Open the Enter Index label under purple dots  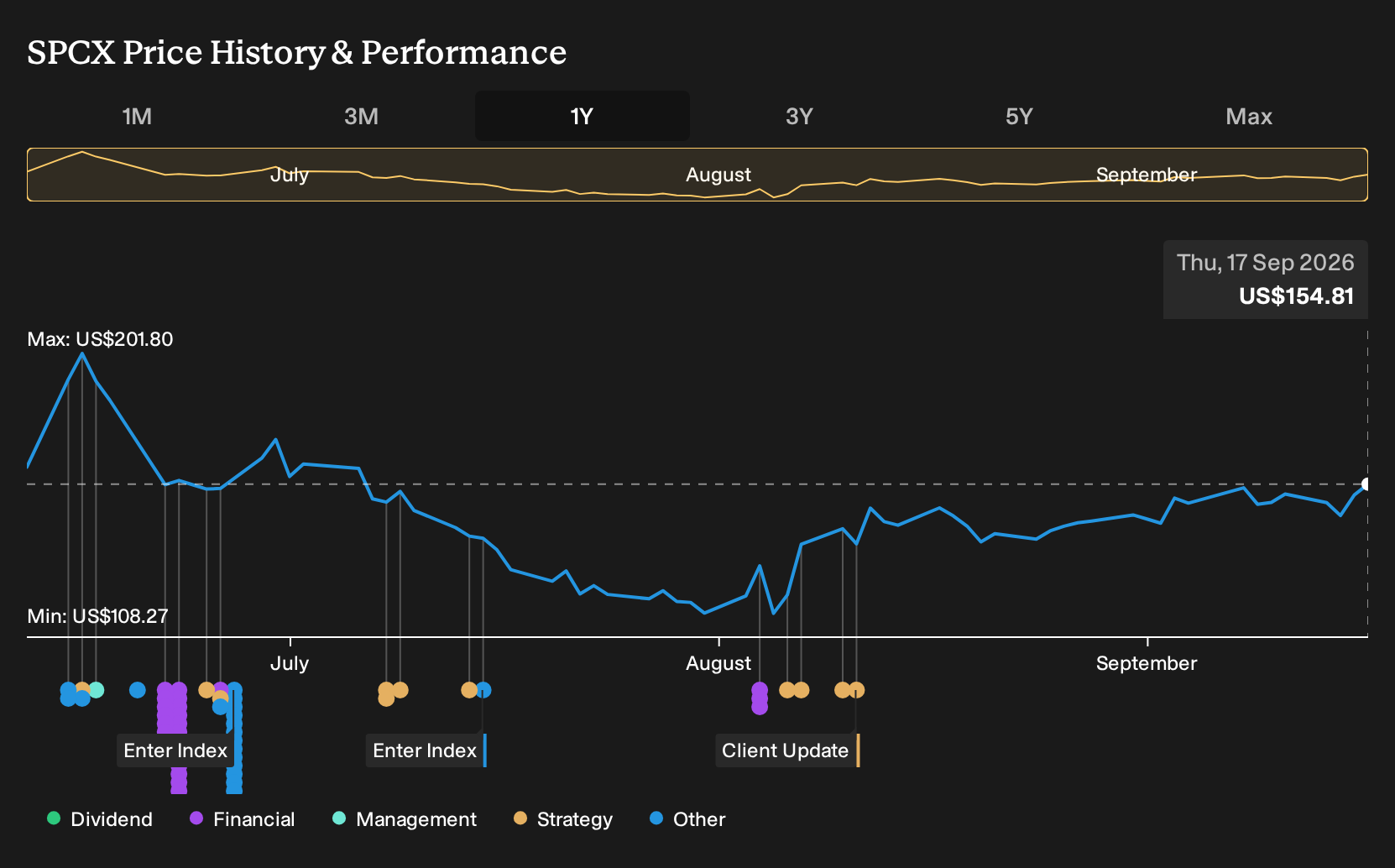175,750
